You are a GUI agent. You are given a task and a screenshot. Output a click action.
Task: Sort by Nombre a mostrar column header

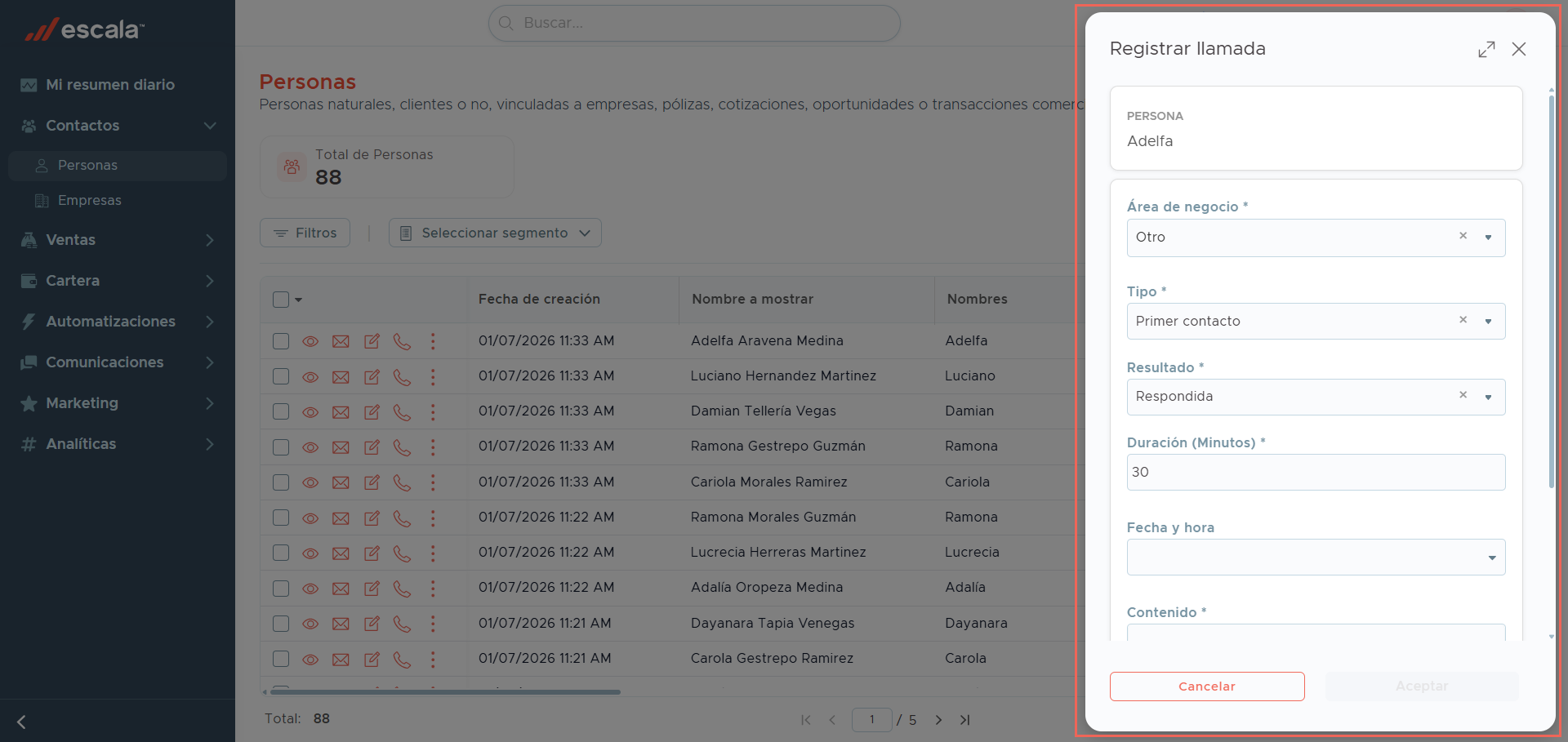point(752,300)
